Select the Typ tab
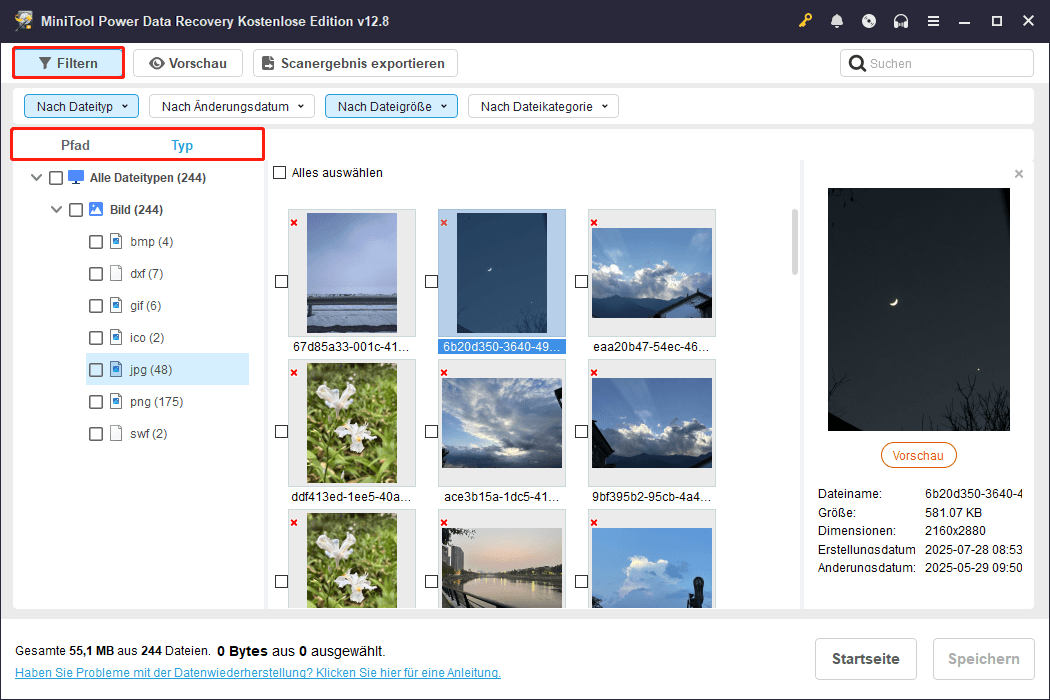Viewport: 1050px width, 700px height. [182, 146]
